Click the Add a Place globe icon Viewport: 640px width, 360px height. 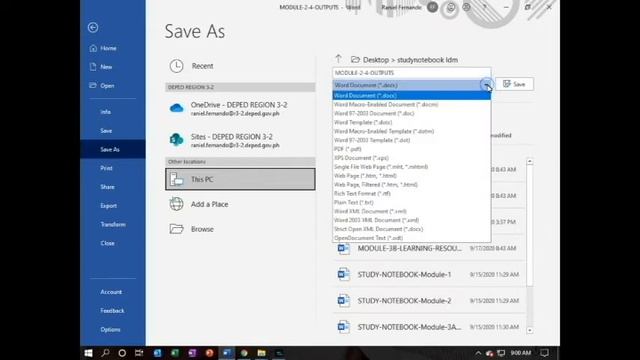click(176, 204)
